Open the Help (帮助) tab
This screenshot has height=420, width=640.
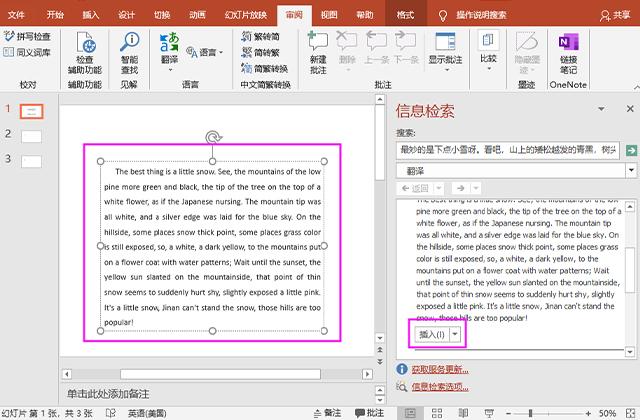pyautogui.click(x=364, y=15)
